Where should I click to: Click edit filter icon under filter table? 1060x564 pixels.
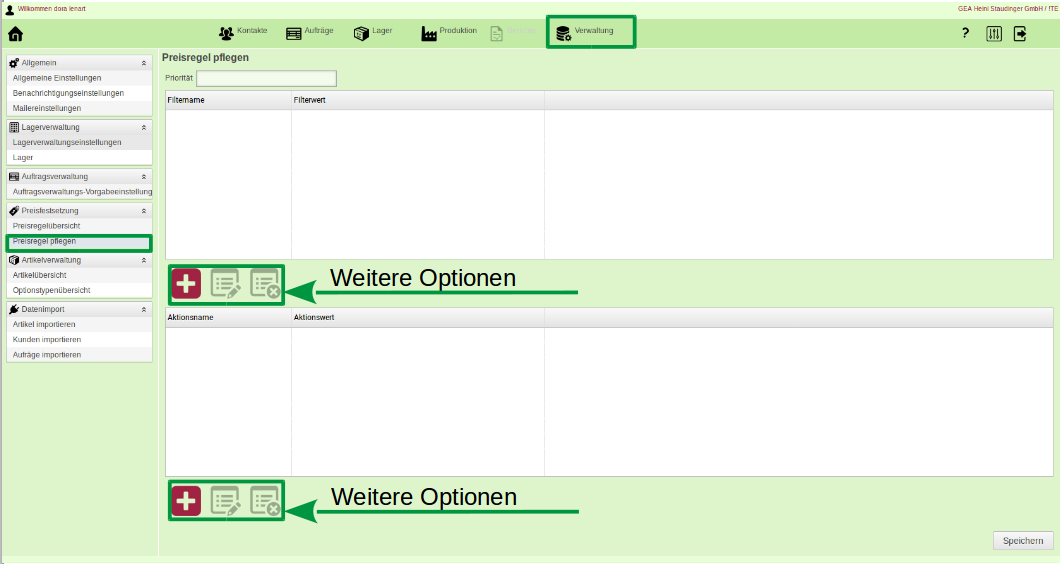225,284
